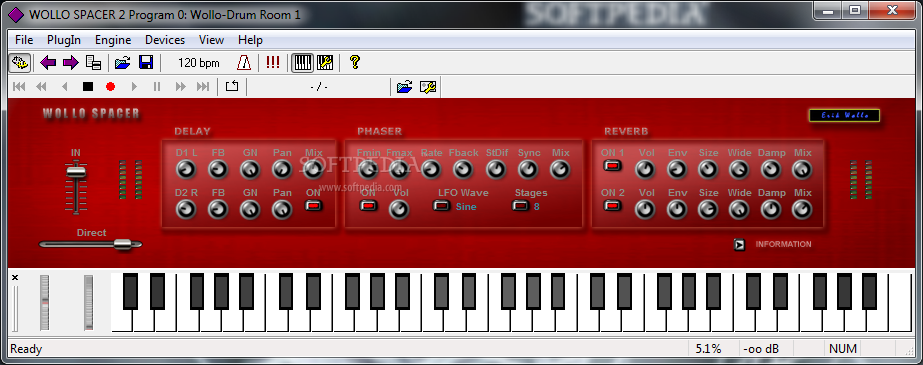Click the Erik Wollo signature logo
Image resolution: width=923 pixels, height=365 pixels.
[x=844, y=115]
